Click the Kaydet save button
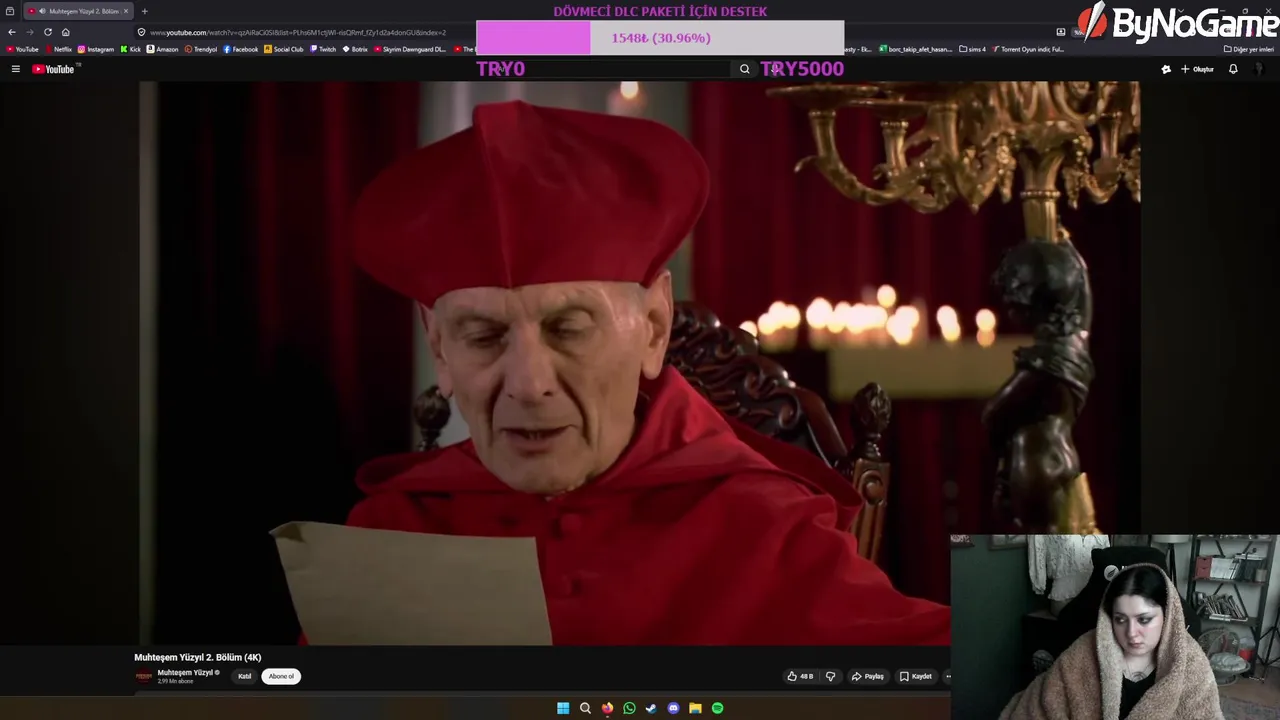The width and height of the screenshot is (1280, 720). (x=916, y=677)
